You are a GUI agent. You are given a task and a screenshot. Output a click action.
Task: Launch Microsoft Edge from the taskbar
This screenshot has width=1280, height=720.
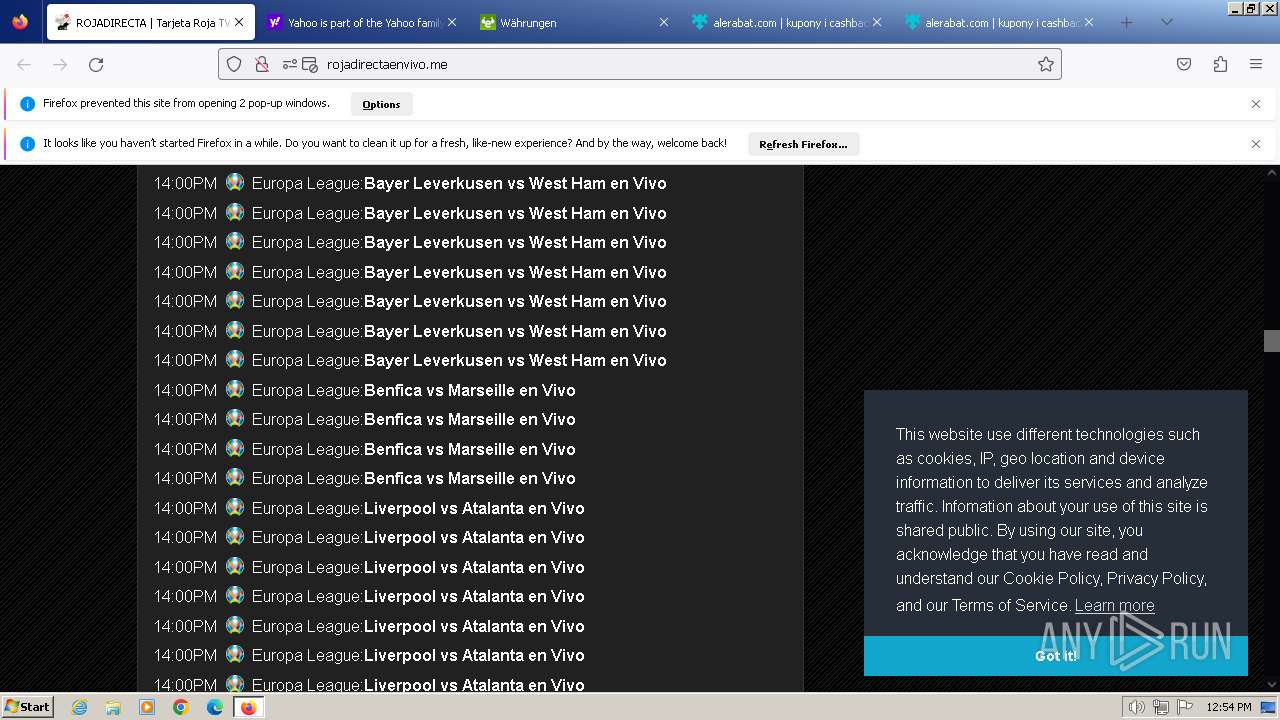click(215, 707)
